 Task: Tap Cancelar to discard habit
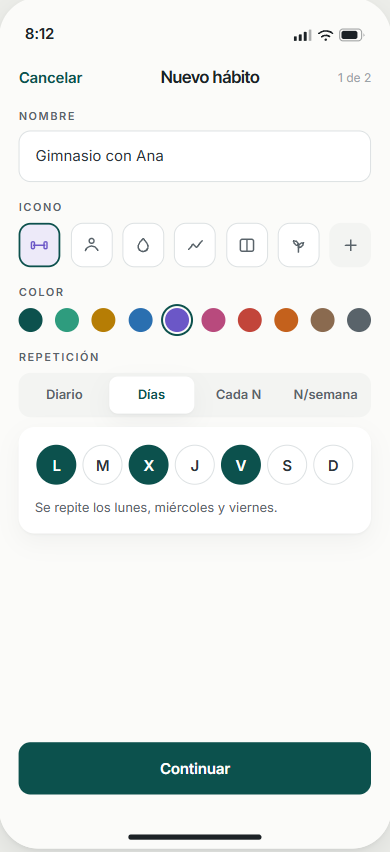click(x=51, y=78)
